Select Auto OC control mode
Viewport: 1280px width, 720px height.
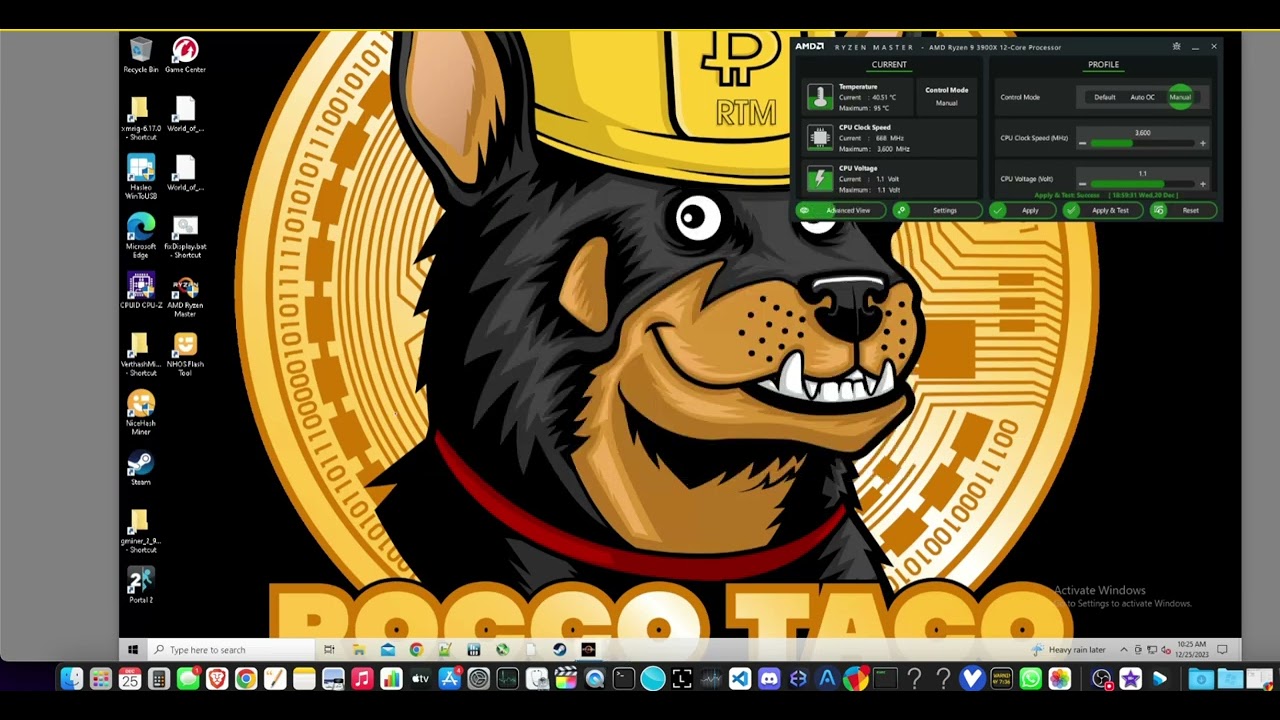(x=1142, y=97)
